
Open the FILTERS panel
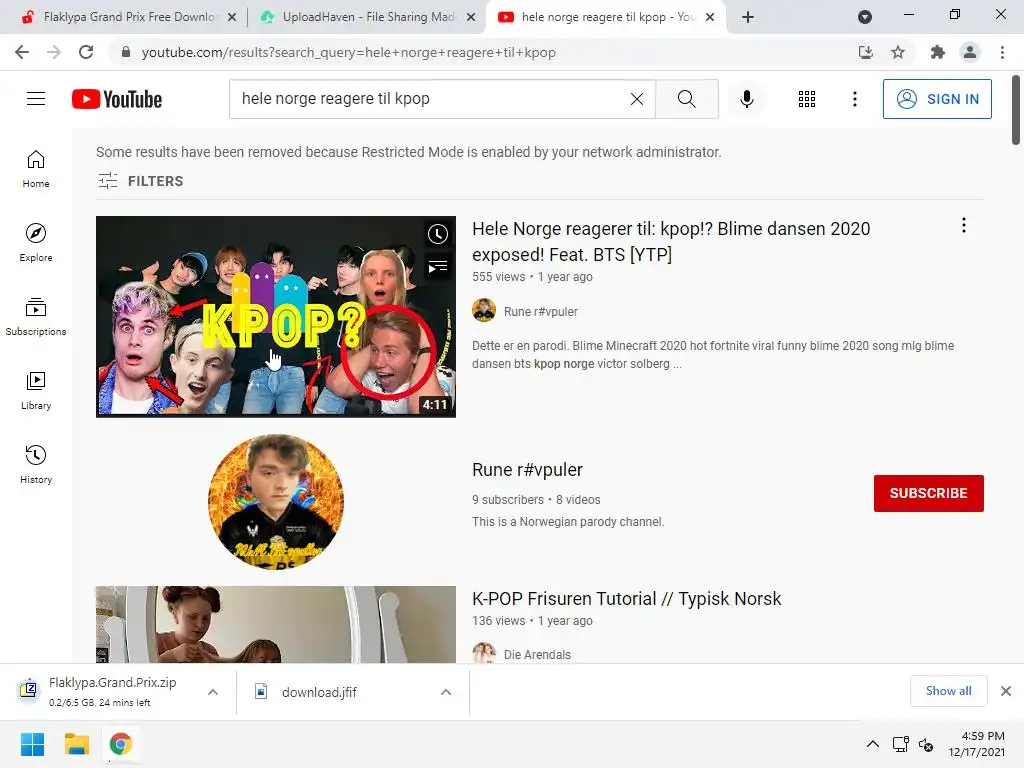pos(140,181)
